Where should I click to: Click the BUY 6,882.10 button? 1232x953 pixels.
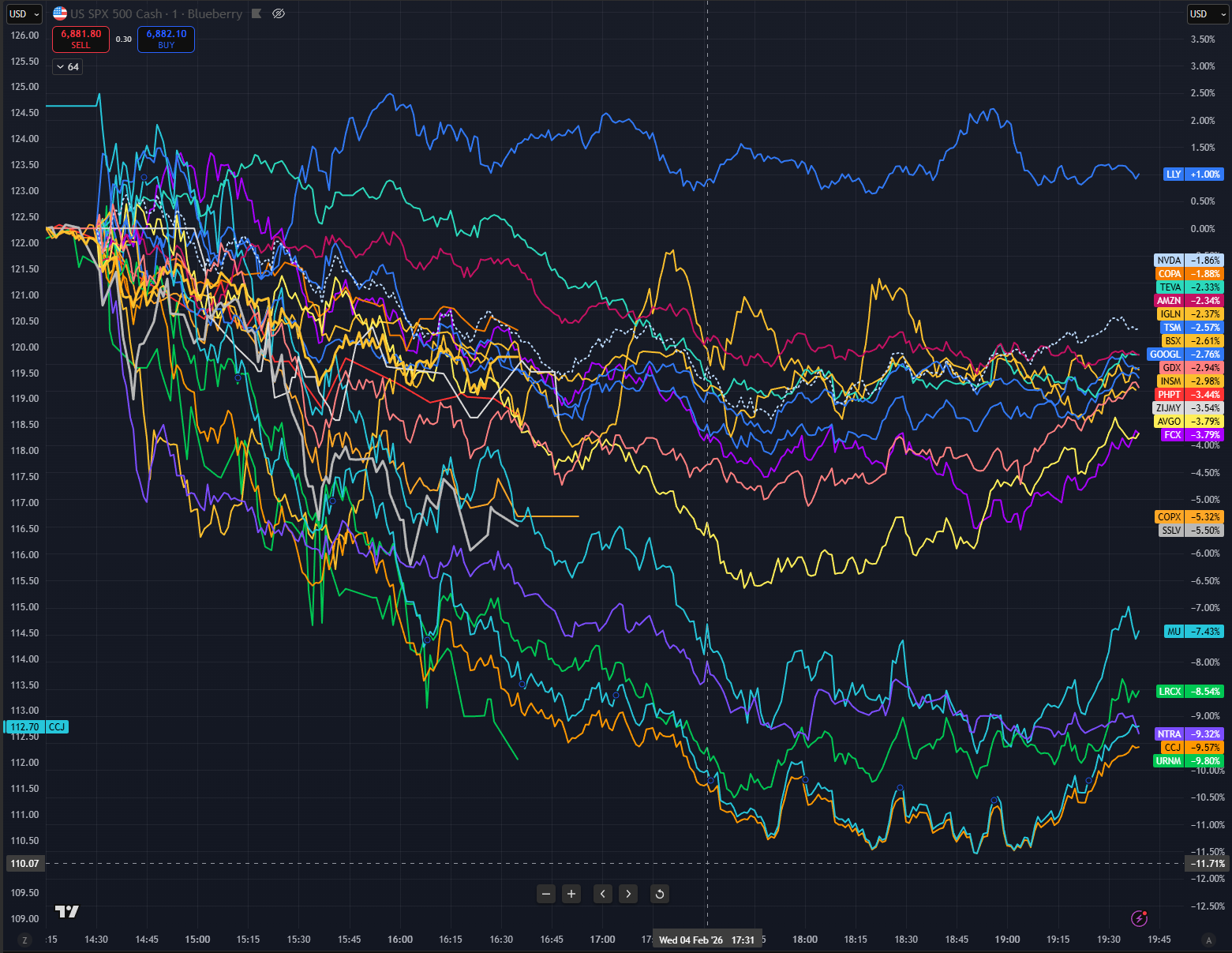pyautogui.click(x=166, y=39)
